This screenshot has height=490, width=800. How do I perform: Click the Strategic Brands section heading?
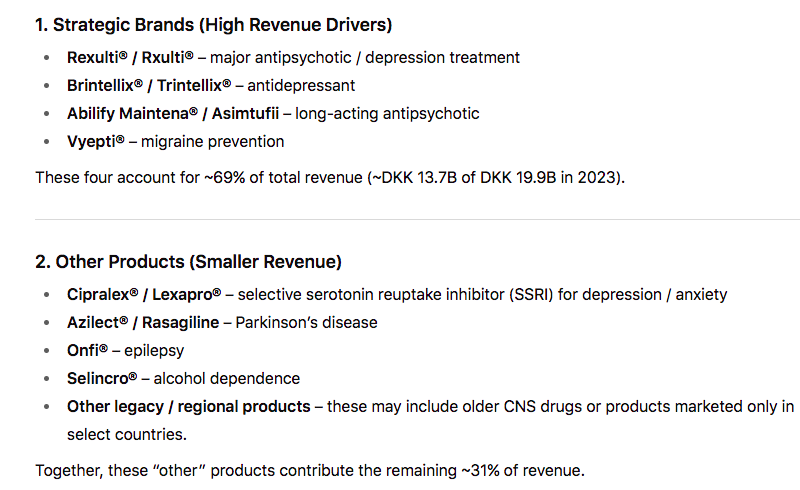213,24
